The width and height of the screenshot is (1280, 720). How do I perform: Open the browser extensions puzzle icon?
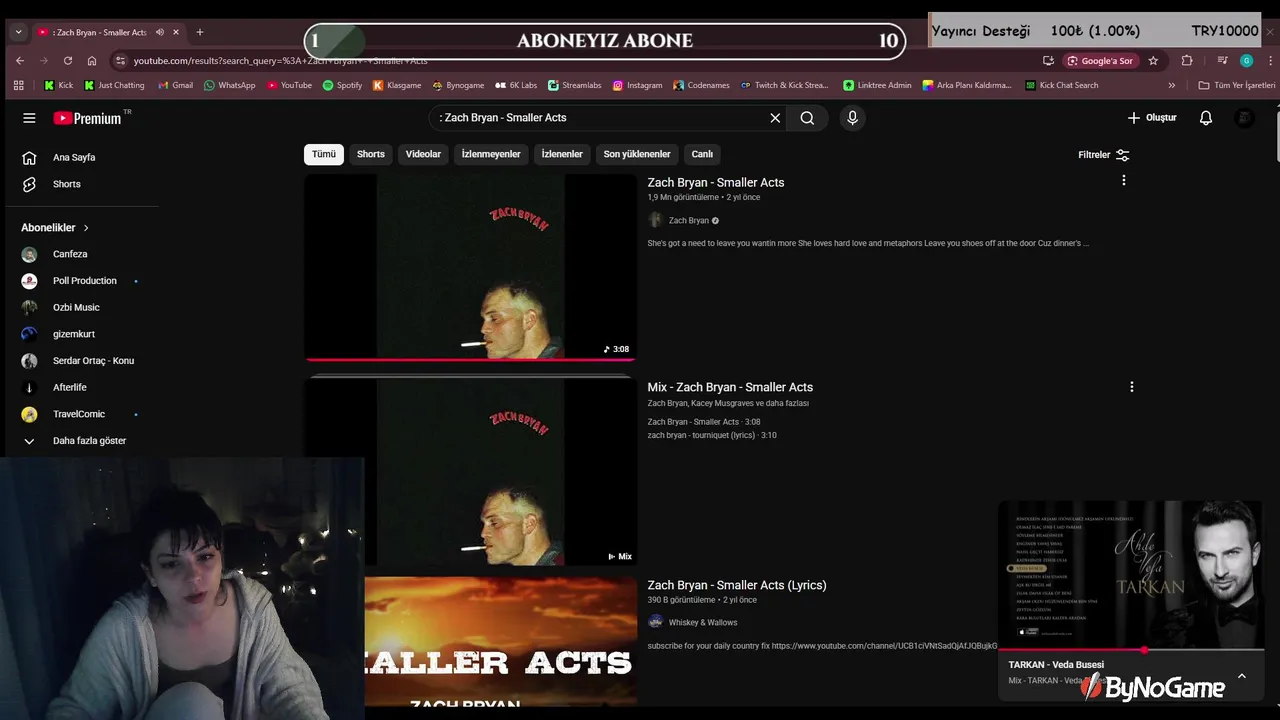pos(1187,60)
